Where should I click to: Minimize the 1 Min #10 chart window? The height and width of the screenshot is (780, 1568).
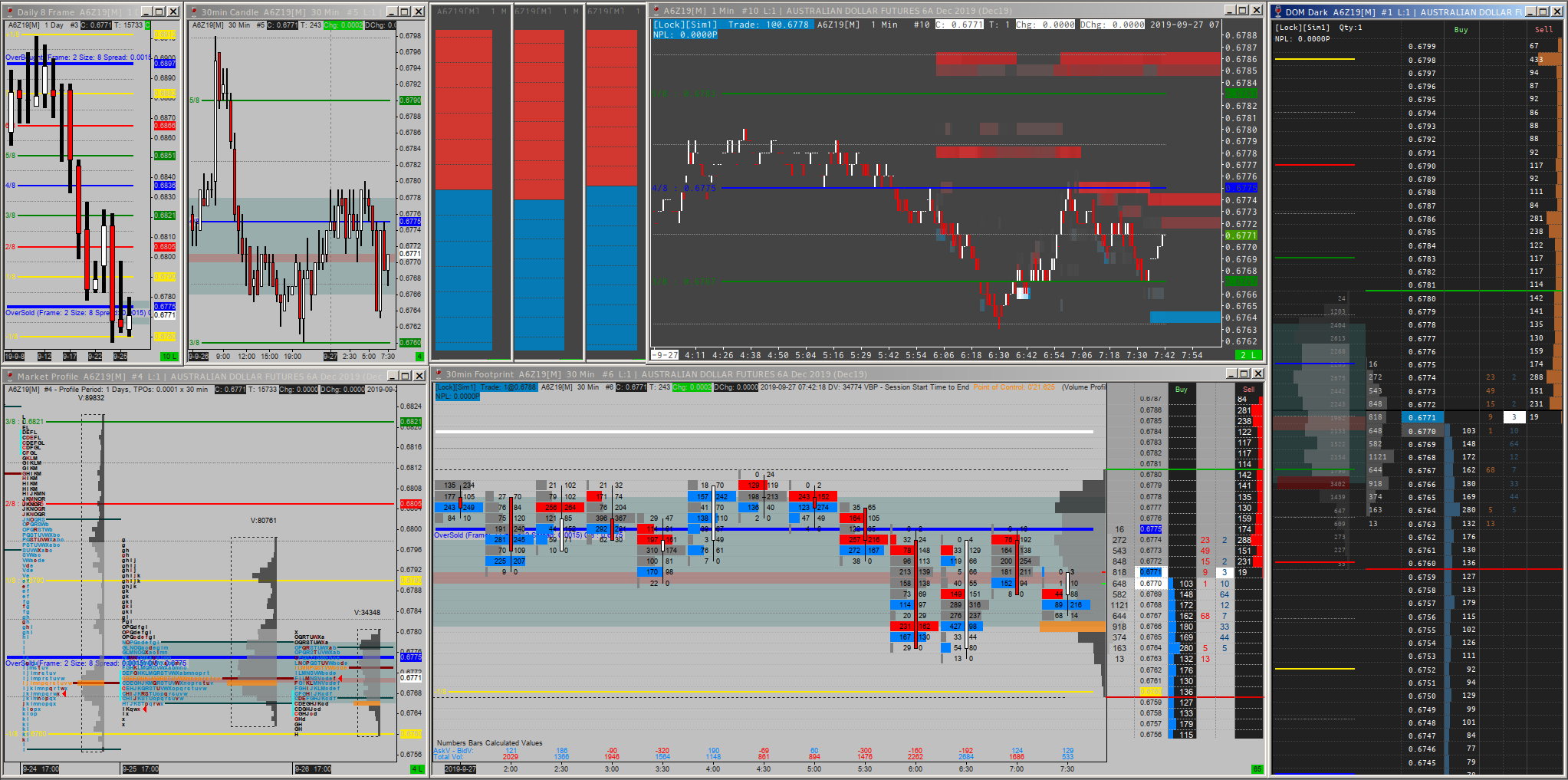(1229, 10)
